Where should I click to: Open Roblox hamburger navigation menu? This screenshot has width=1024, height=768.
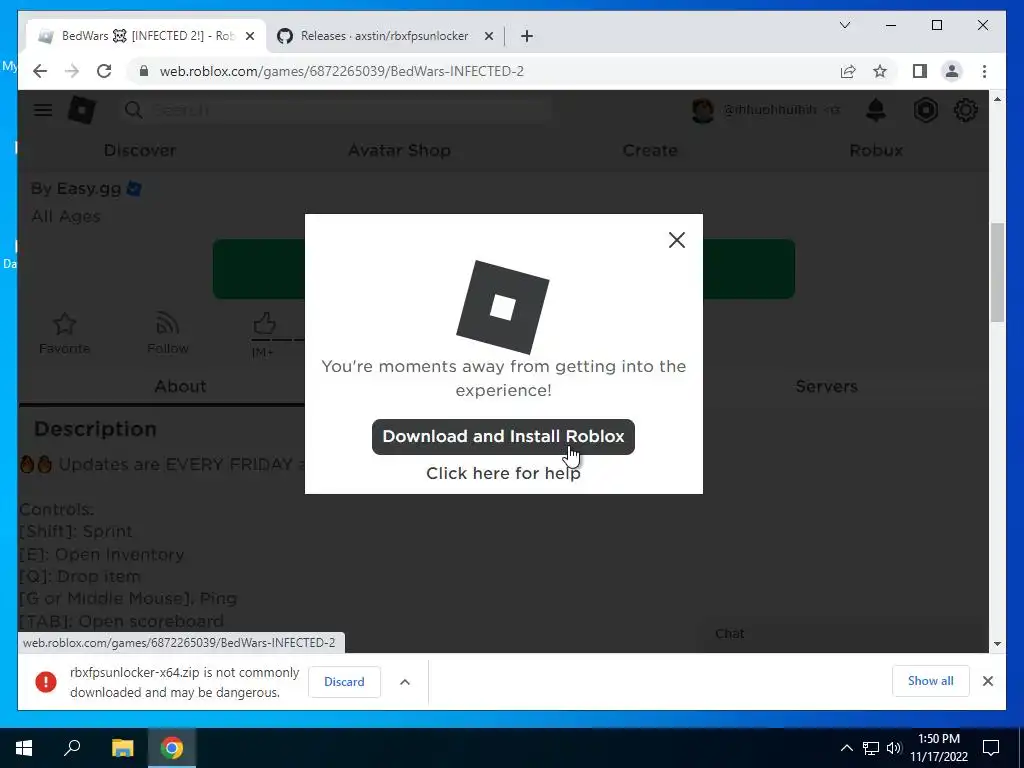tap(43, 110)
